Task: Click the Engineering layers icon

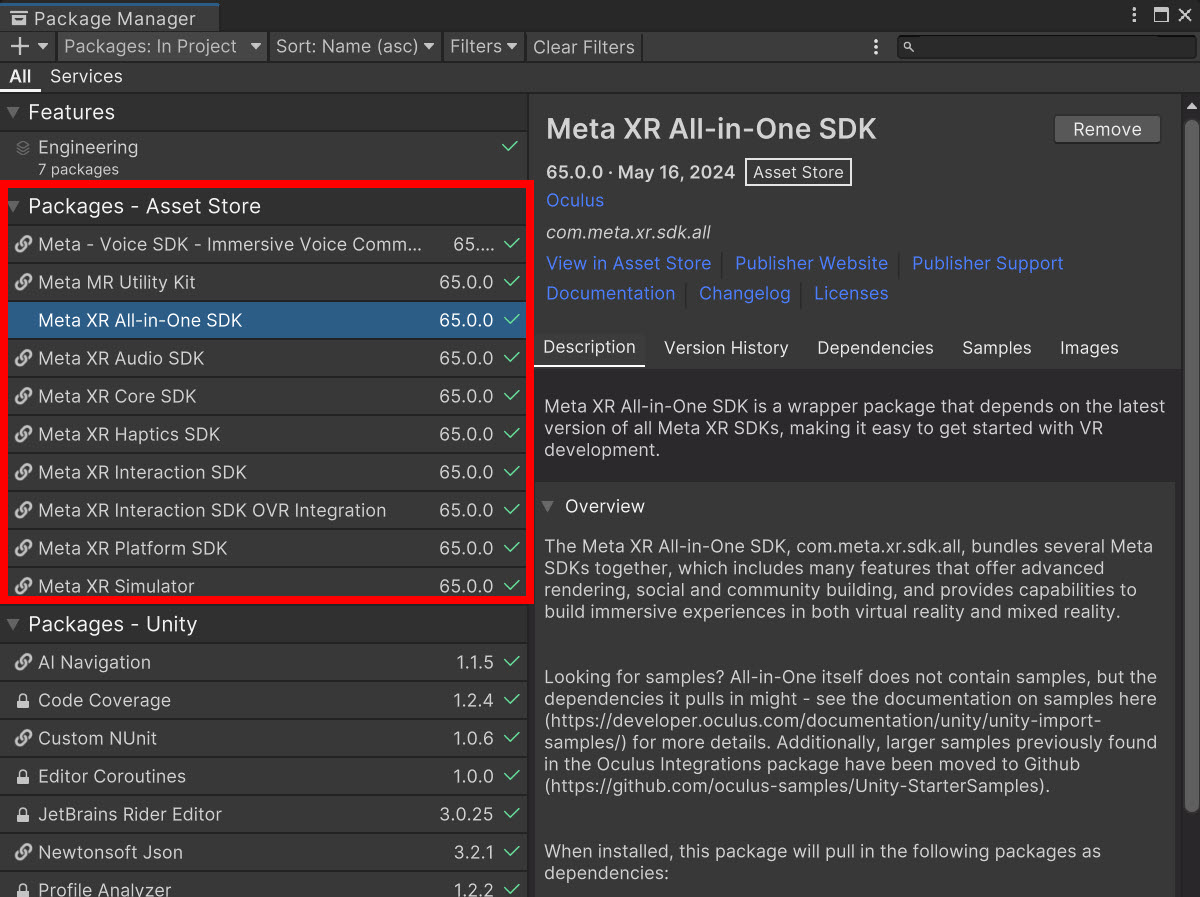Action: click(23, 147)
